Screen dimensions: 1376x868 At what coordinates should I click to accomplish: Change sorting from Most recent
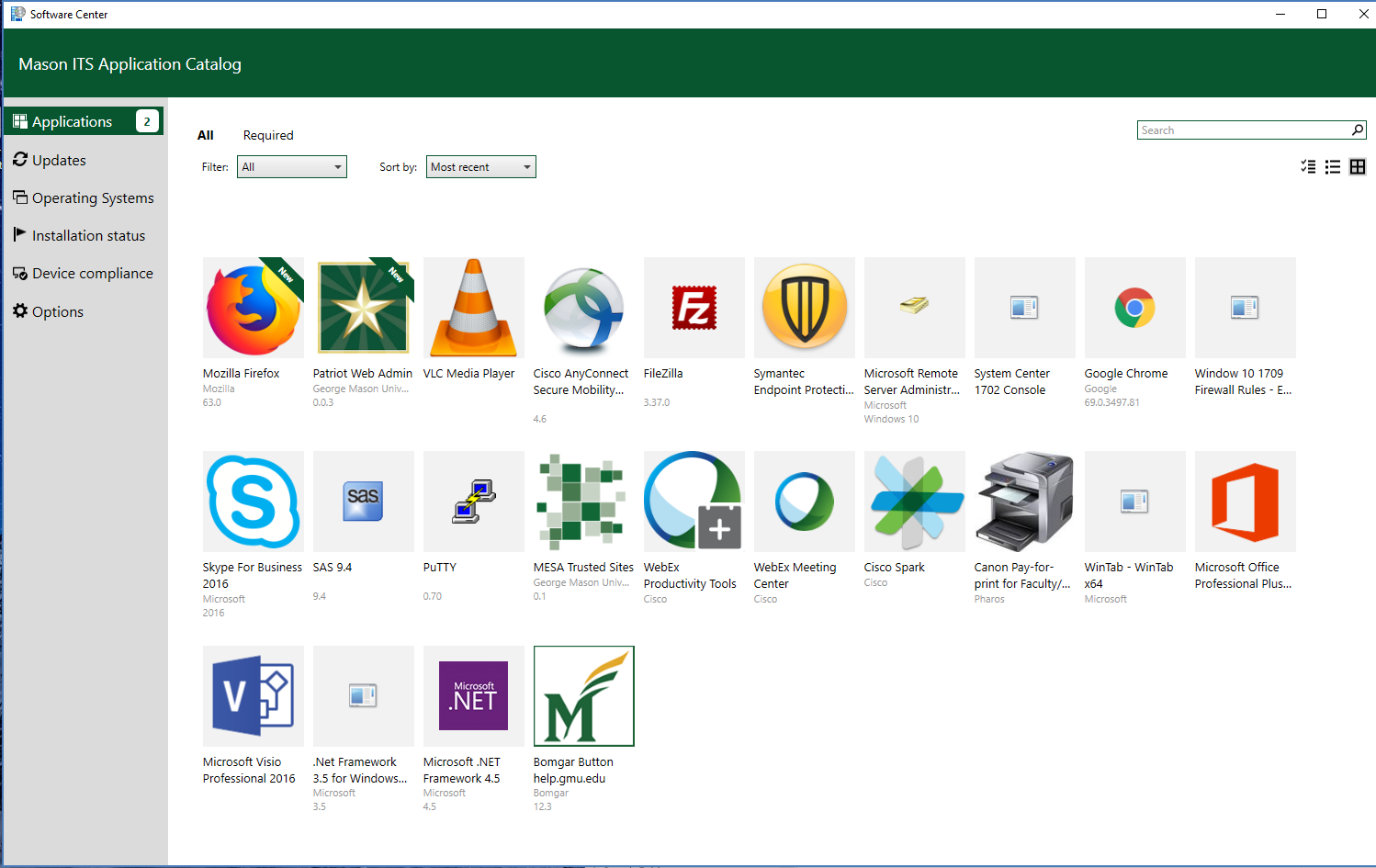480,166
